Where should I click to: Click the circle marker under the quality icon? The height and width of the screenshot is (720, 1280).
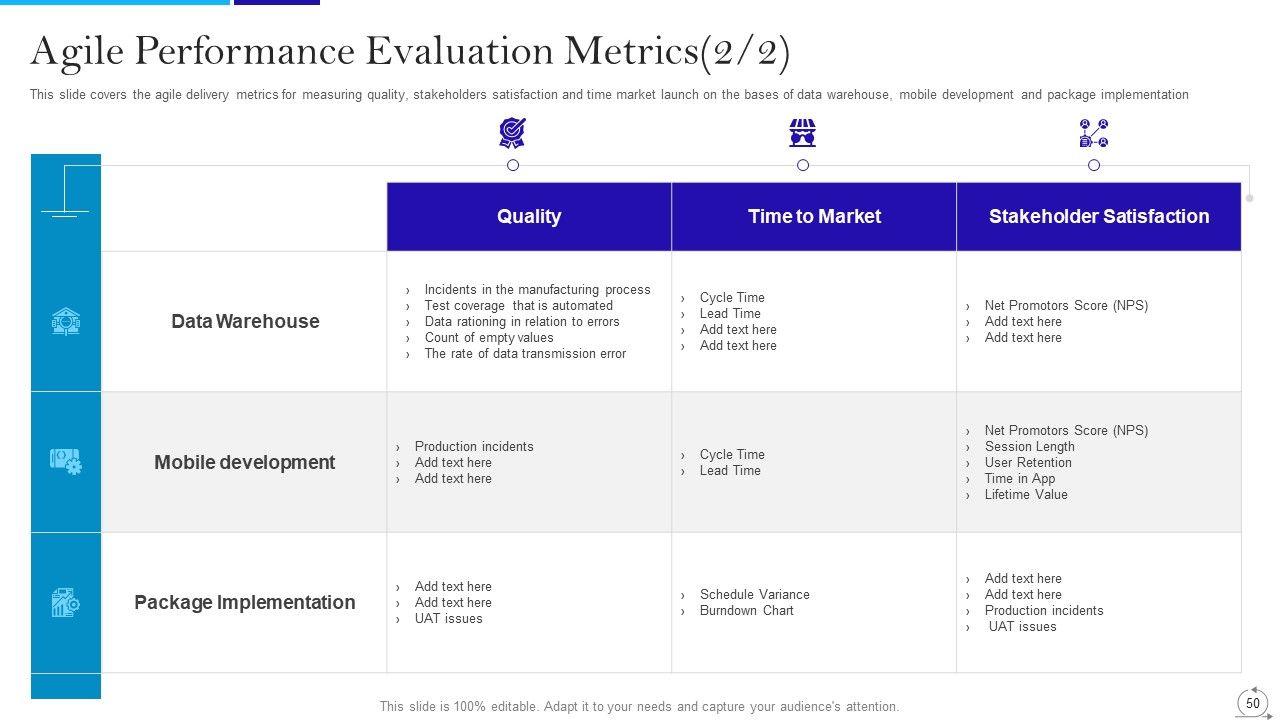(x=513, y=165)
